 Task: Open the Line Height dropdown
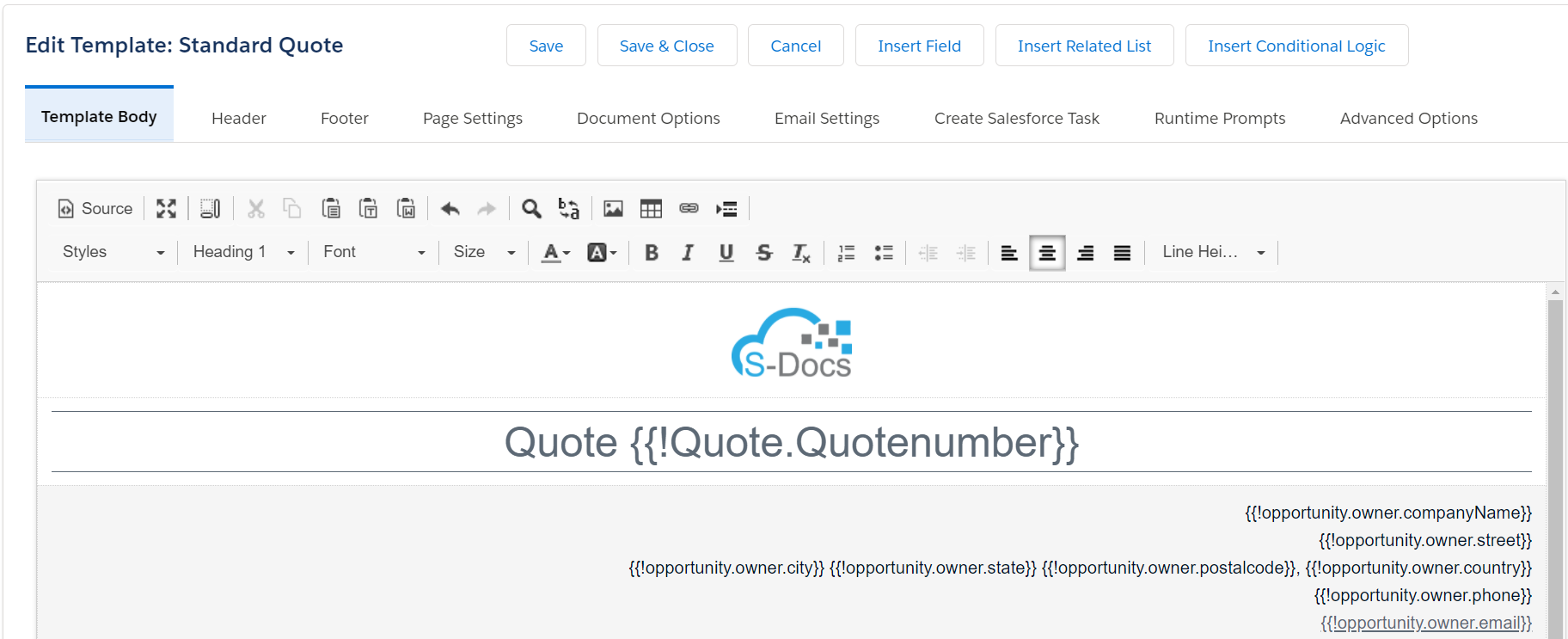tap(1214, 252)
